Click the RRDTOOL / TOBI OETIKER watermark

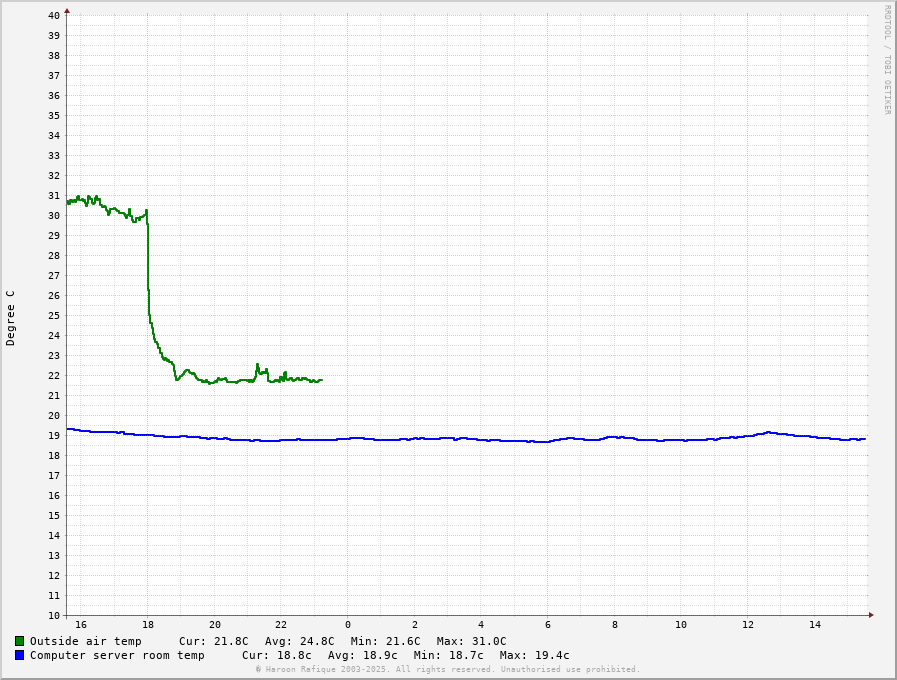[886, 60]
